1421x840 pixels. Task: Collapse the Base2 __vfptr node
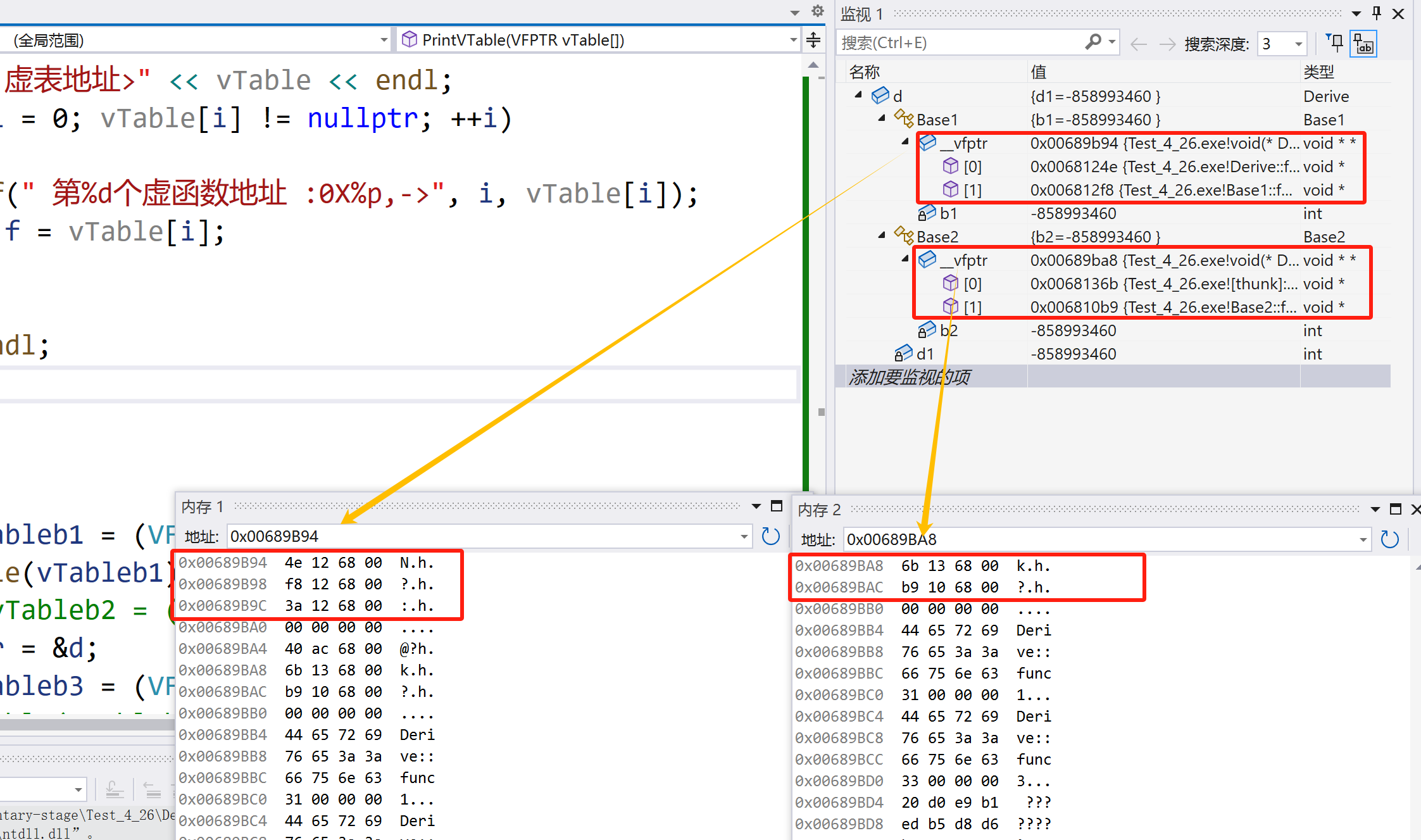tap(906, 259)
